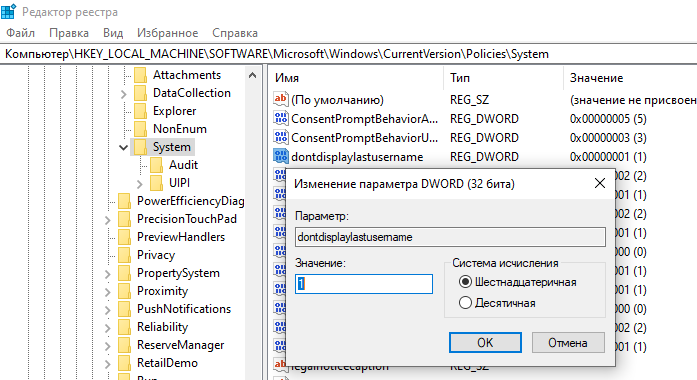The width and height of the screenshot is (697, 380).
Task: Open the Справка menu
Action: point(235,33)
